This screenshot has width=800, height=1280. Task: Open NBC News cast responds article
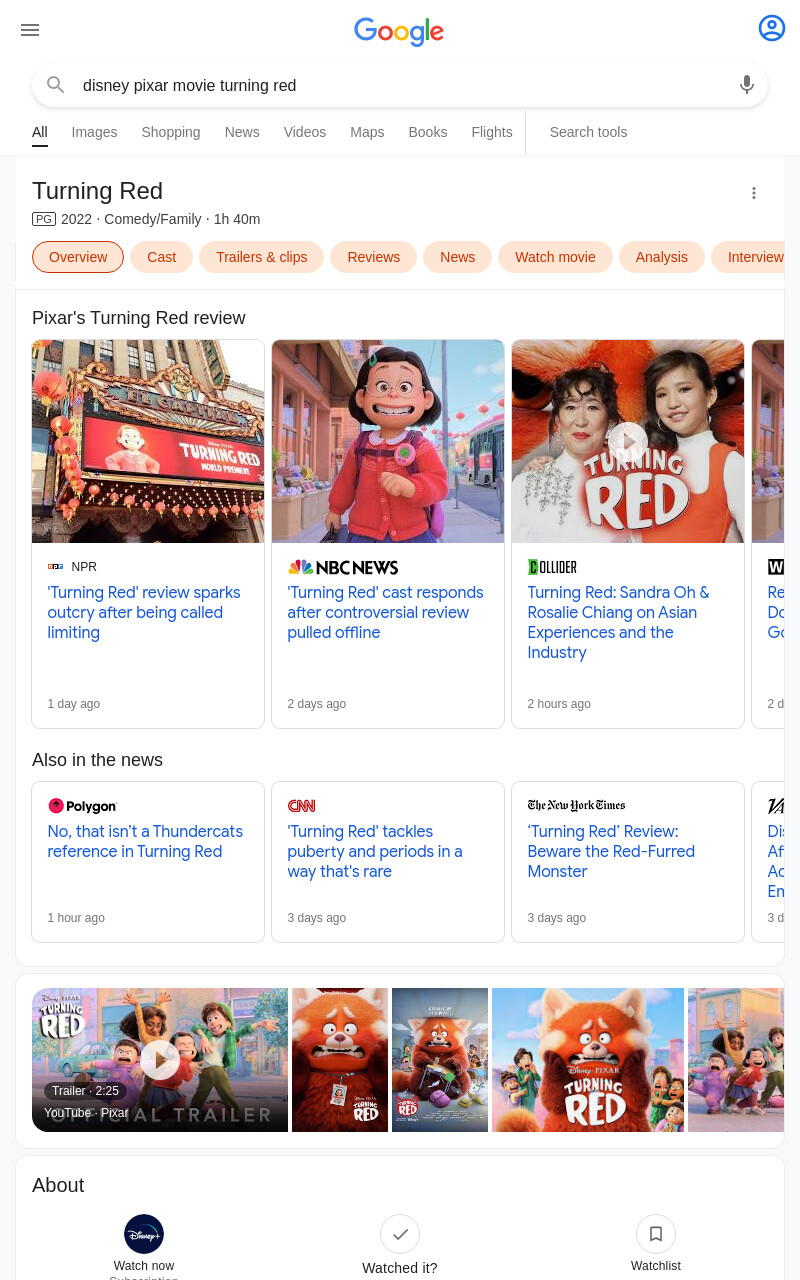click(385, 612)
